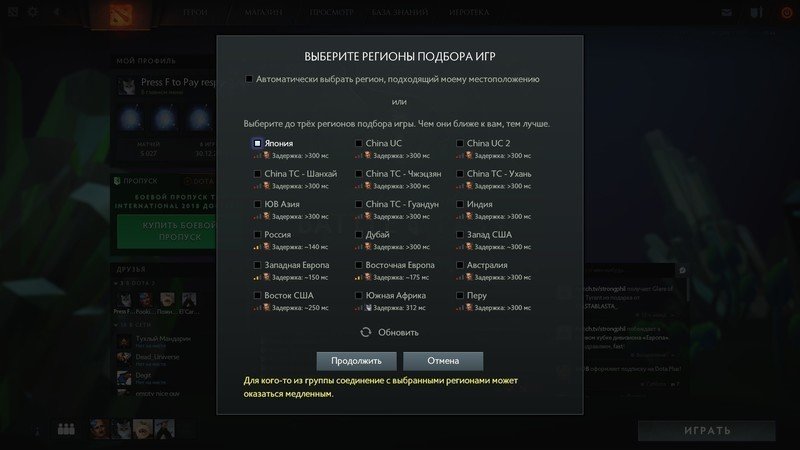
Task: Click the Отмена button
Action: pos(443,361)
